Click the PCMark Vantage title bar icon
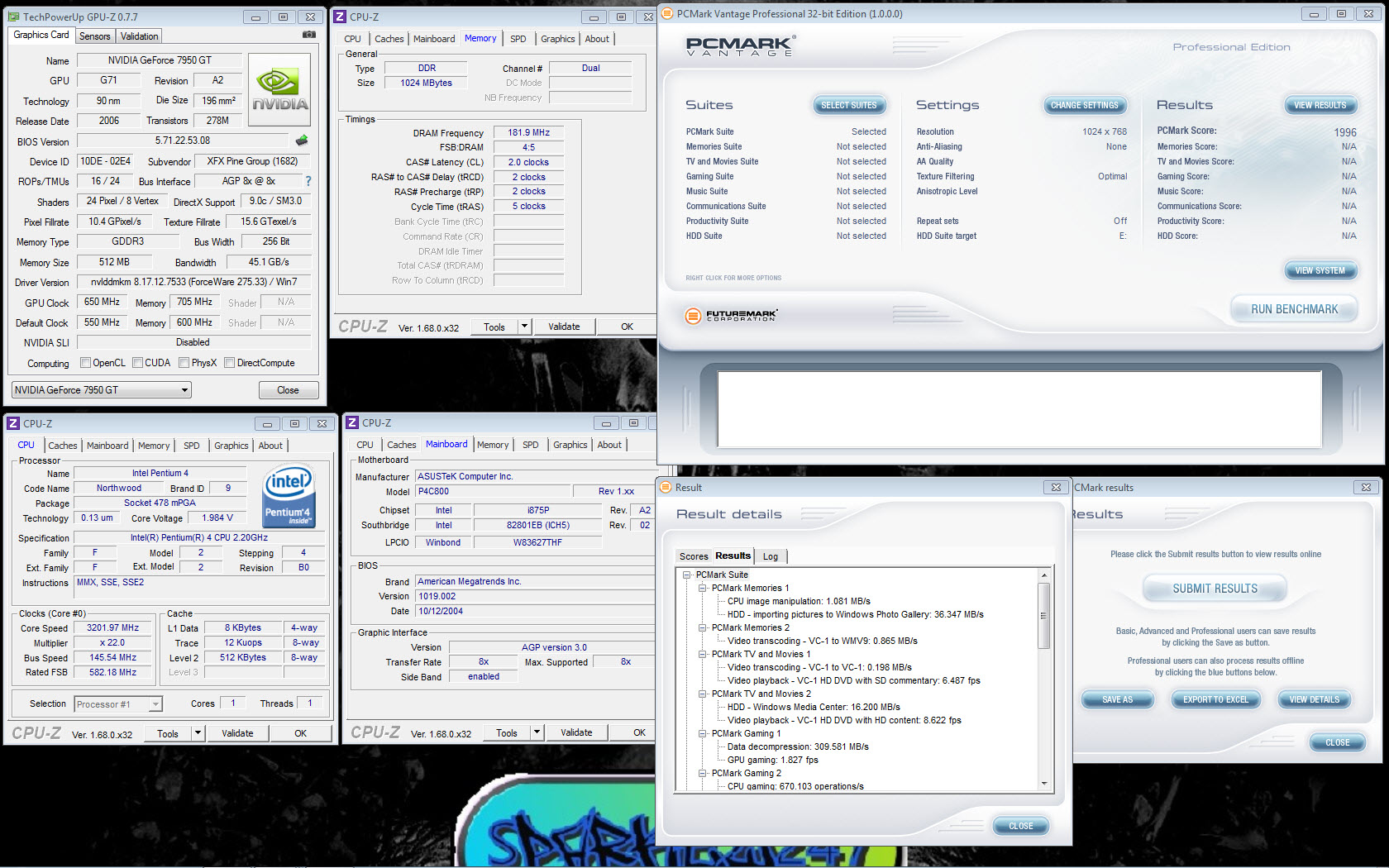1389x868 pixels. 667,13
